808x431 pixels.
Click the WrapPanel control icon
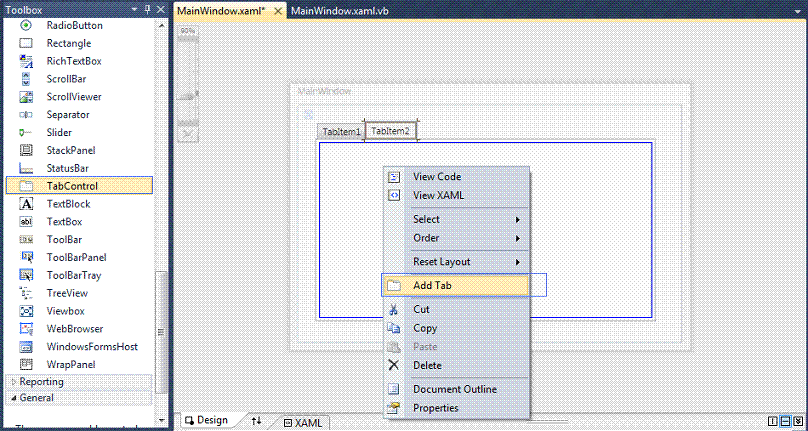(x=26, y=364)
